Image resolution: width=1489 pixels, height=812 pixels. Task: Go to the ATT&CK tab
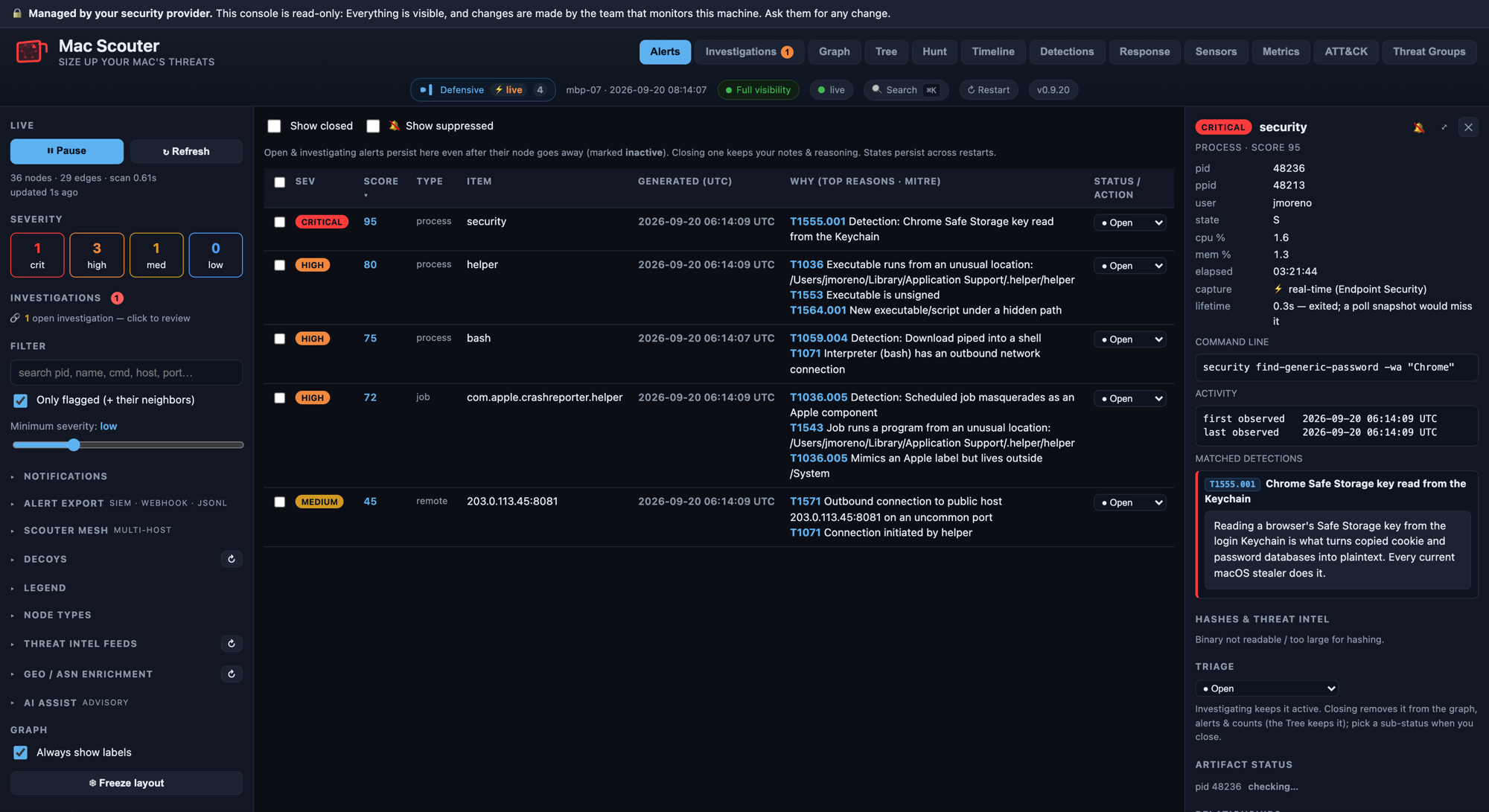point(1345,51)
